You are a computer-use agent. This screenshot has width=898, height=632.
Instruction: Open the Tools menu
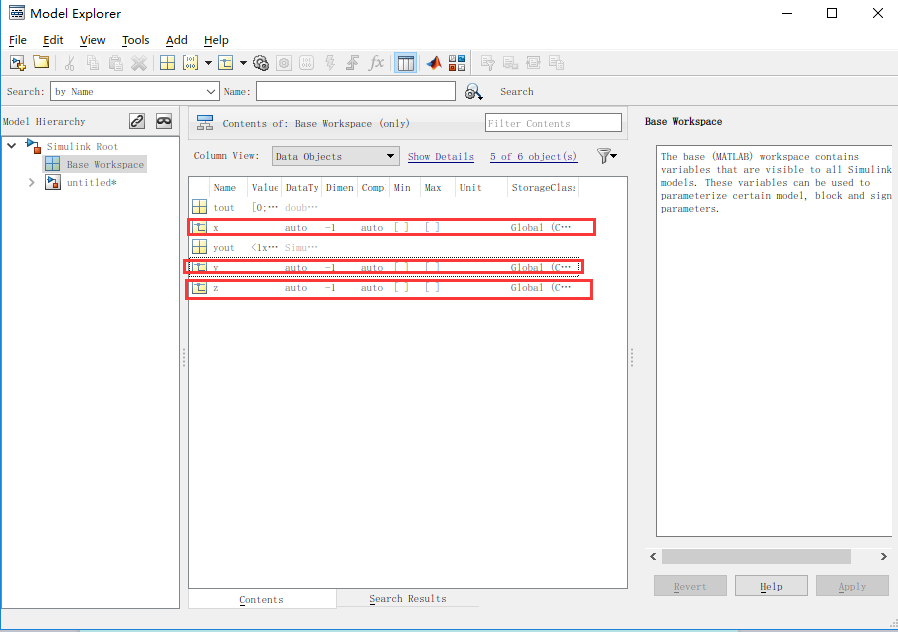tap(135, 40)
